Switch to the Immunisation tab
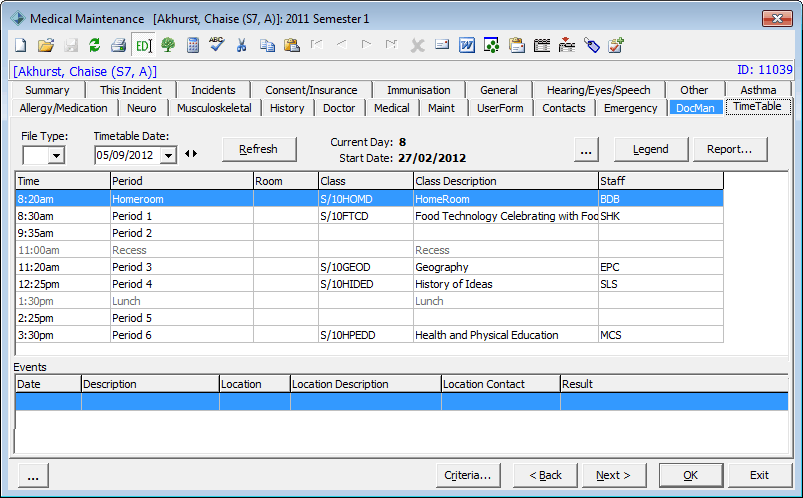The height and width of the screenshot is (498, 803). coord(418,90)
